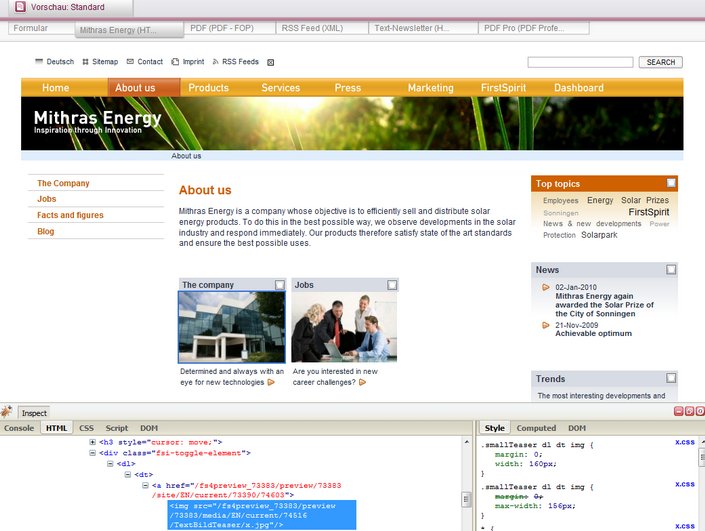Click the small box icon after RSS Feeds
The width and height of the screenshot is (705, 531).
click(271, 62)
